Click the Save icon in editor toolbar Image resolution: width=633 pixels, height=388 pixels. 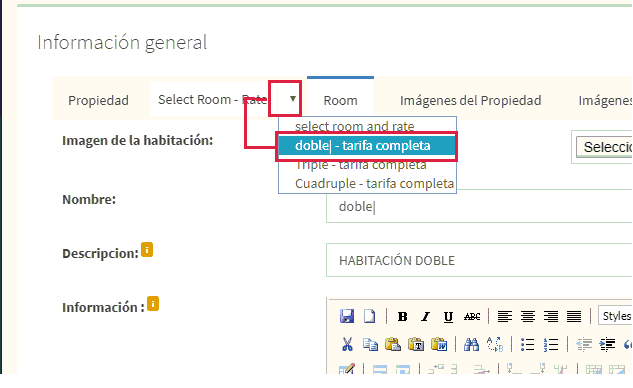tap(347, 316)
